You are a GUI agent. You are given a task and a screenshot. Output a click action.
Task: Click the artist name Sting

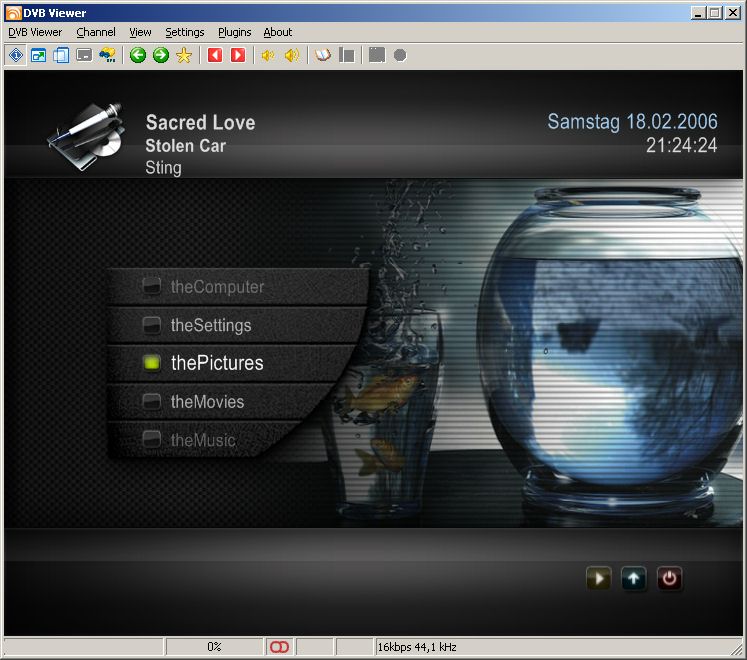(x=163, y=168)
